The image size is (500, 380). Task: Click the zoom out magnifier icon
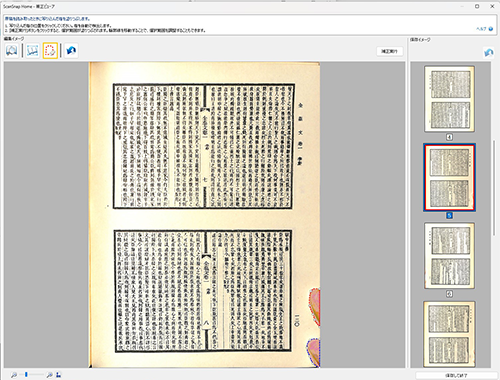[x=14, y=375]
